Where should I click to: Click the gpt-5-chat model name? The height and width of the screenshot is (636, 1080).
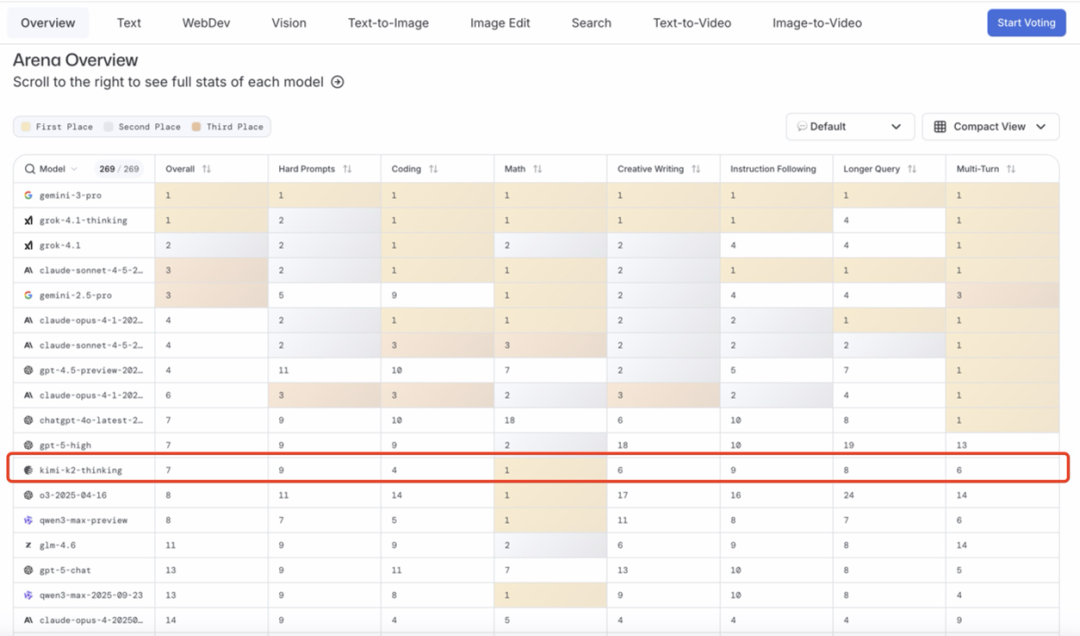(x=65, y=570)
